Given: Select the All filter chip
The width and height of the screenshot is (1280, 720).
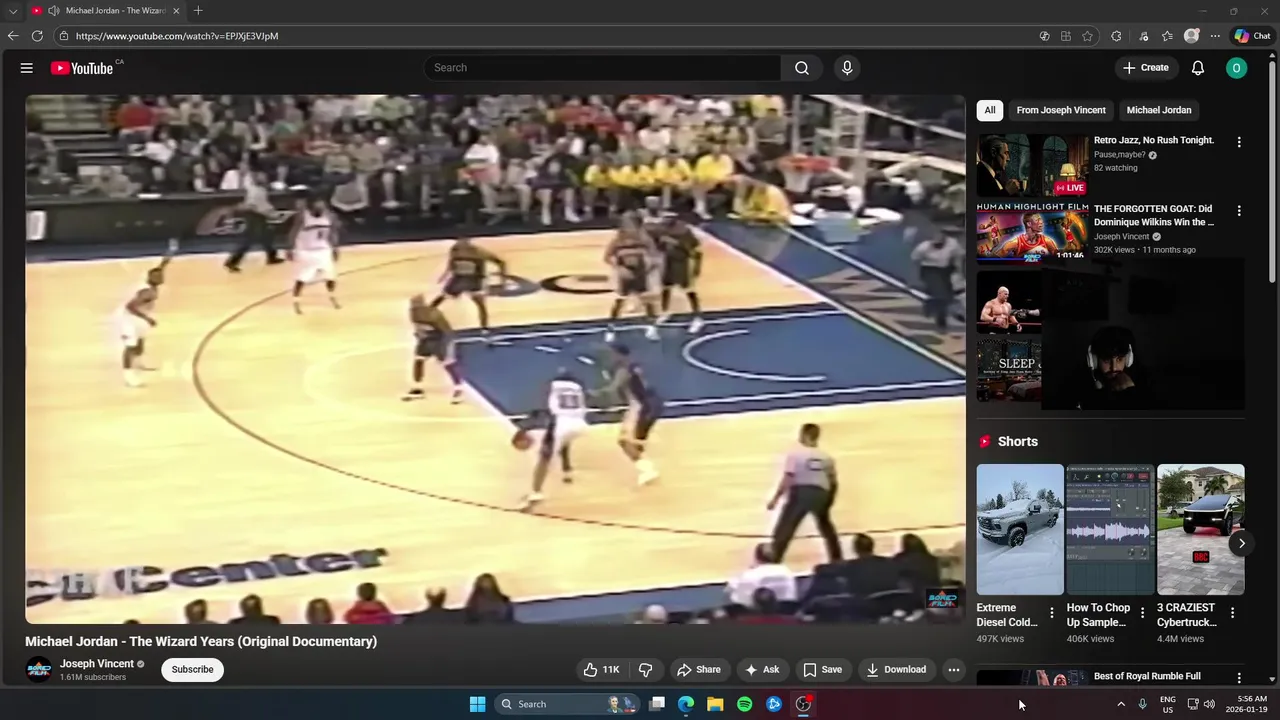Looking at the screenshot, I should [990, 110].
